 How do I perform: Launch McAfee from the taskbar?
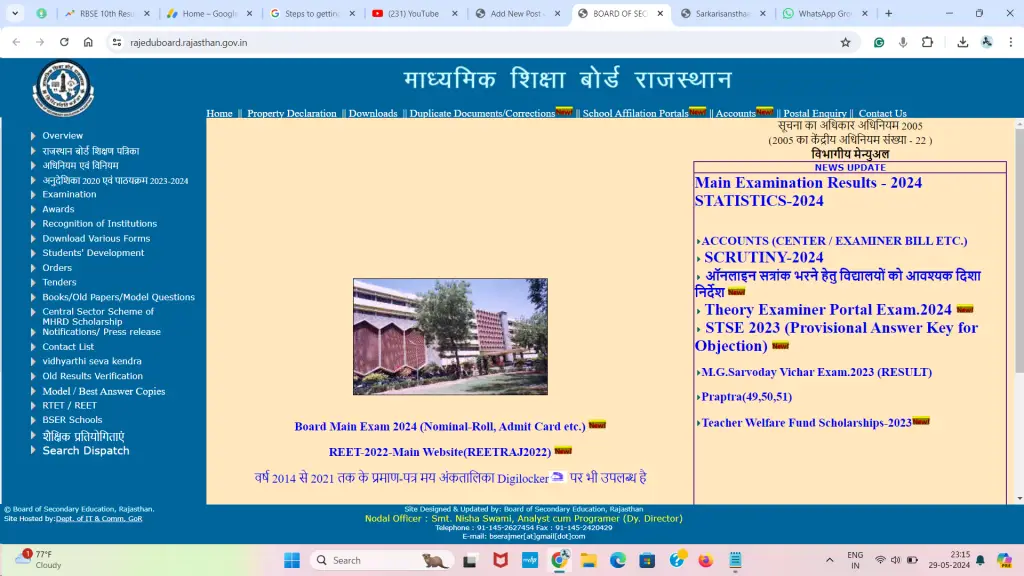pyautogui.click(x=500, y=560)
